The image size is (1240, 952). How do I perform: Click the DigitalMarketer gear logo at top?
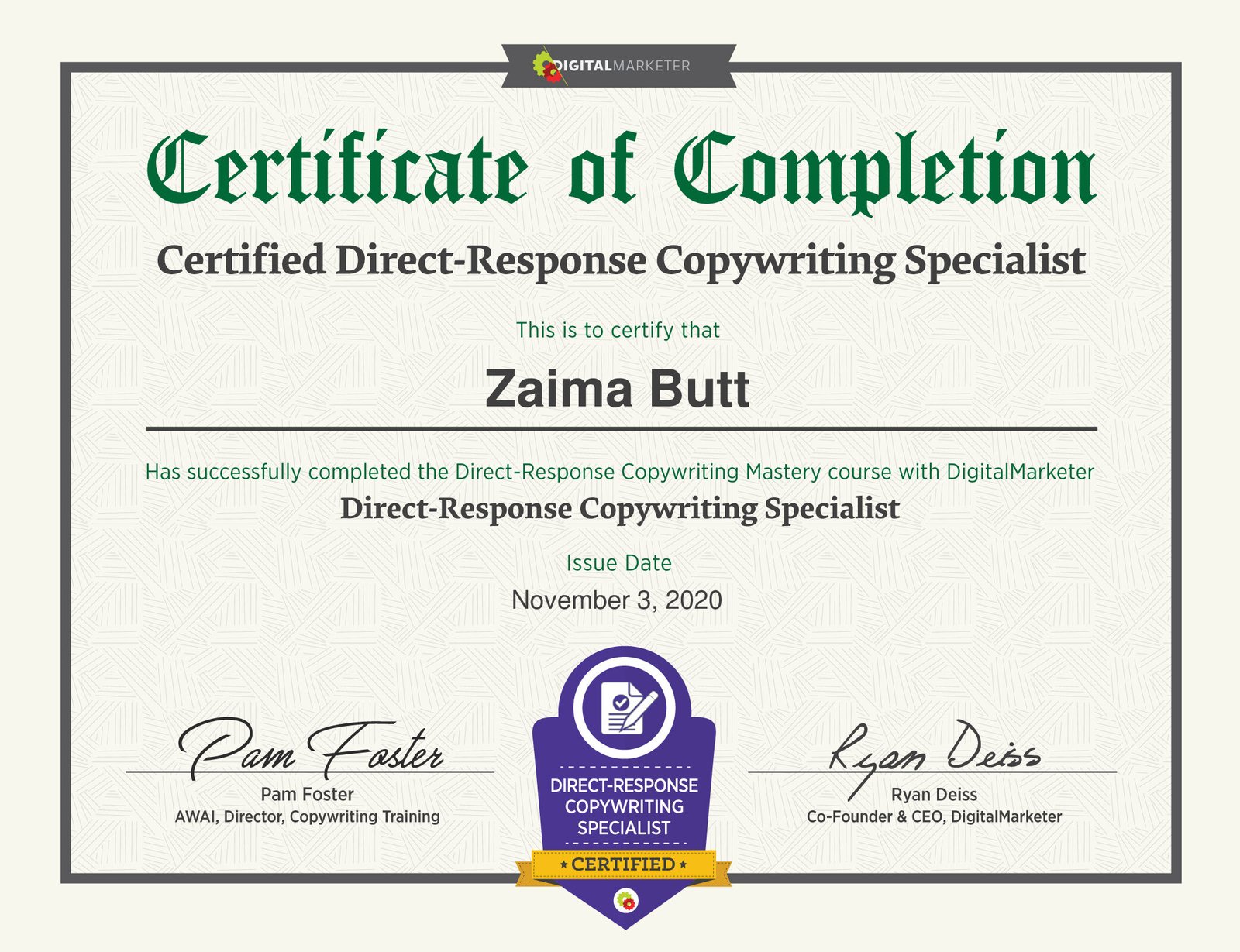pyautogui.click(x=547, y=67)
